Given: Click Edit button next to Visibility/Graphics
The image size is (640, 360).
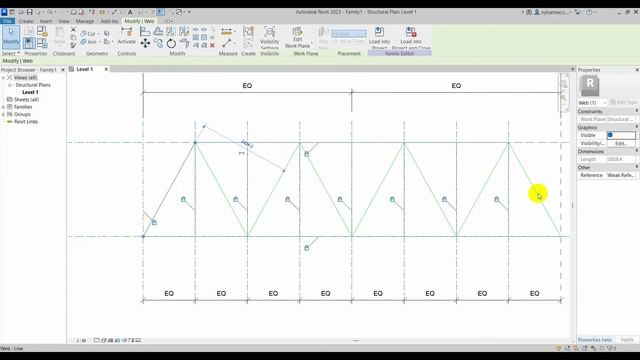Looking at the screenshot, I should point(621,143).
